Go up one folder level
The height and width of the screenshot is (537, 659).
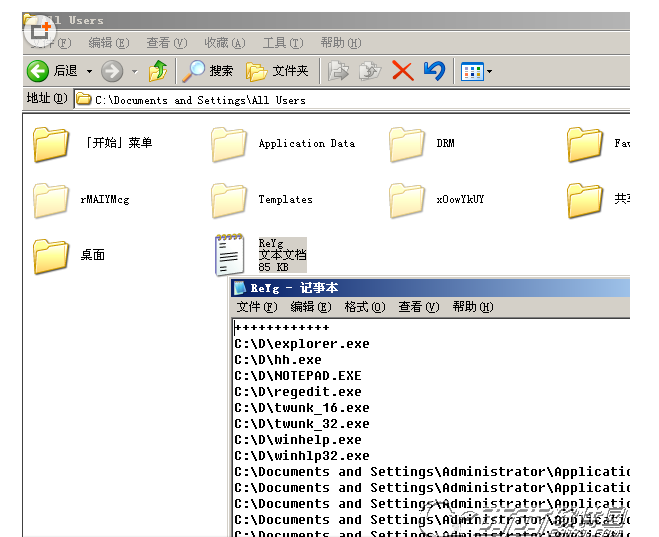[x=158, y=71]
